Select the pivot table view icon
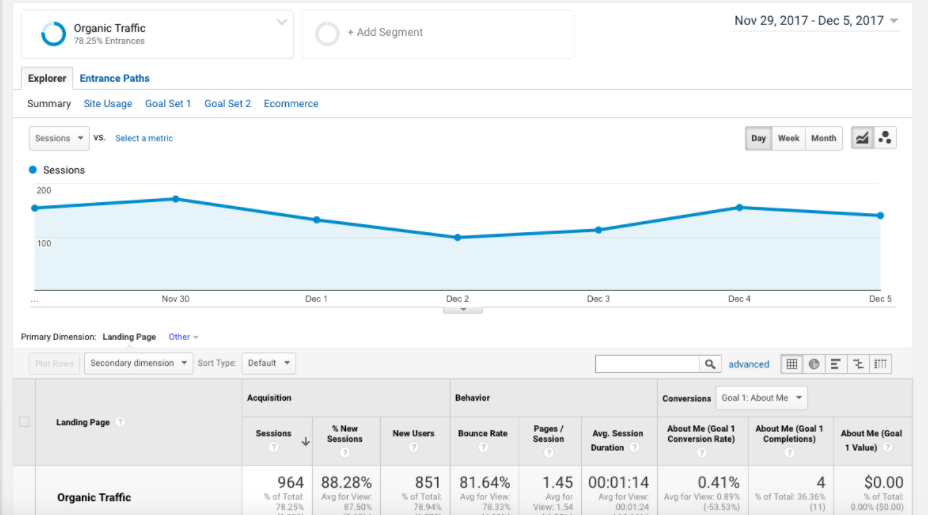 (880, 364)
